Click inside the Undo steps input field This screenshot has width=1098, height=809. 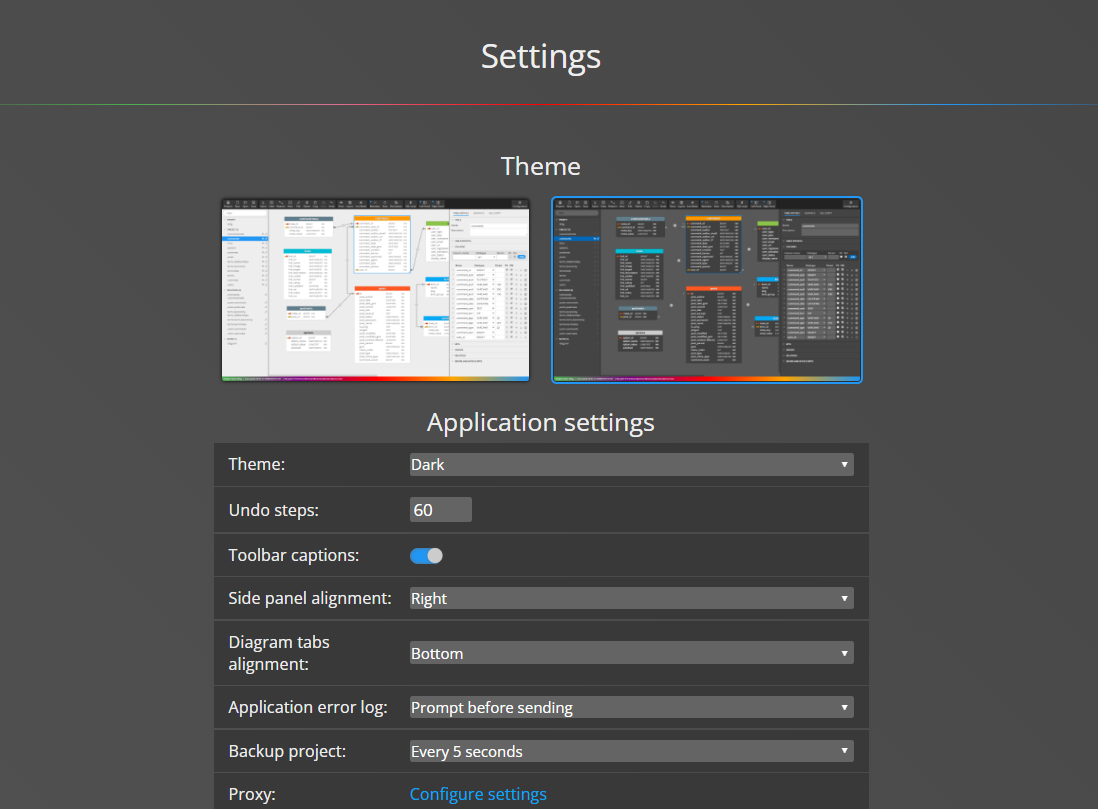tap(440, 509)
